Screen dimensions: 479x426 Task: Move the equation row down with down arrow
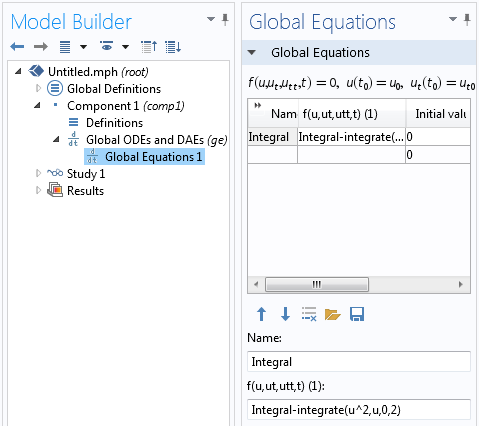coord(285,314)
